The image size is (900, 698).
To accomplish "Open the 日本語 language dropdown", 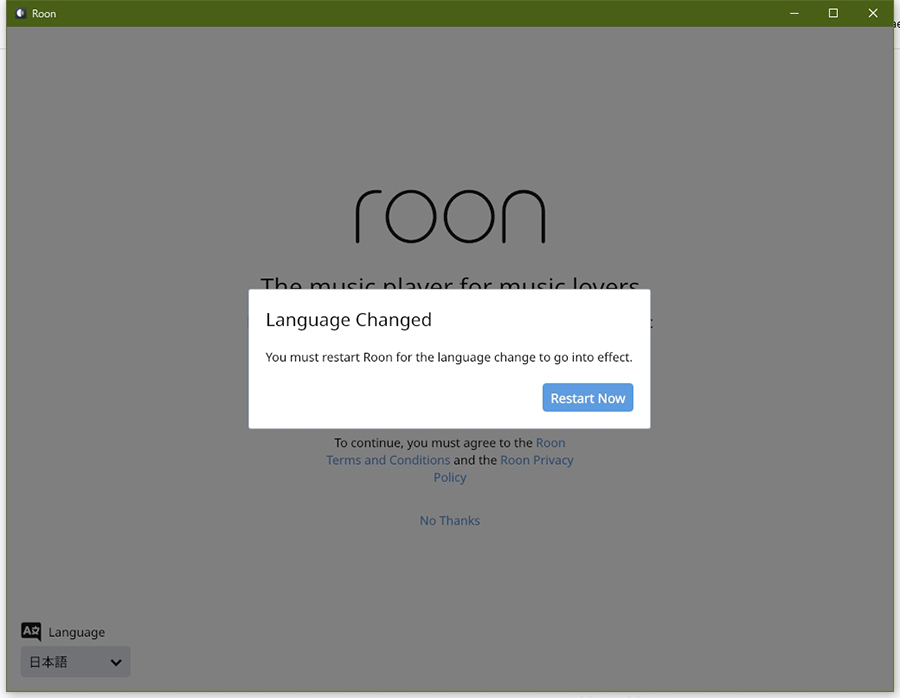I will point(75,662).
